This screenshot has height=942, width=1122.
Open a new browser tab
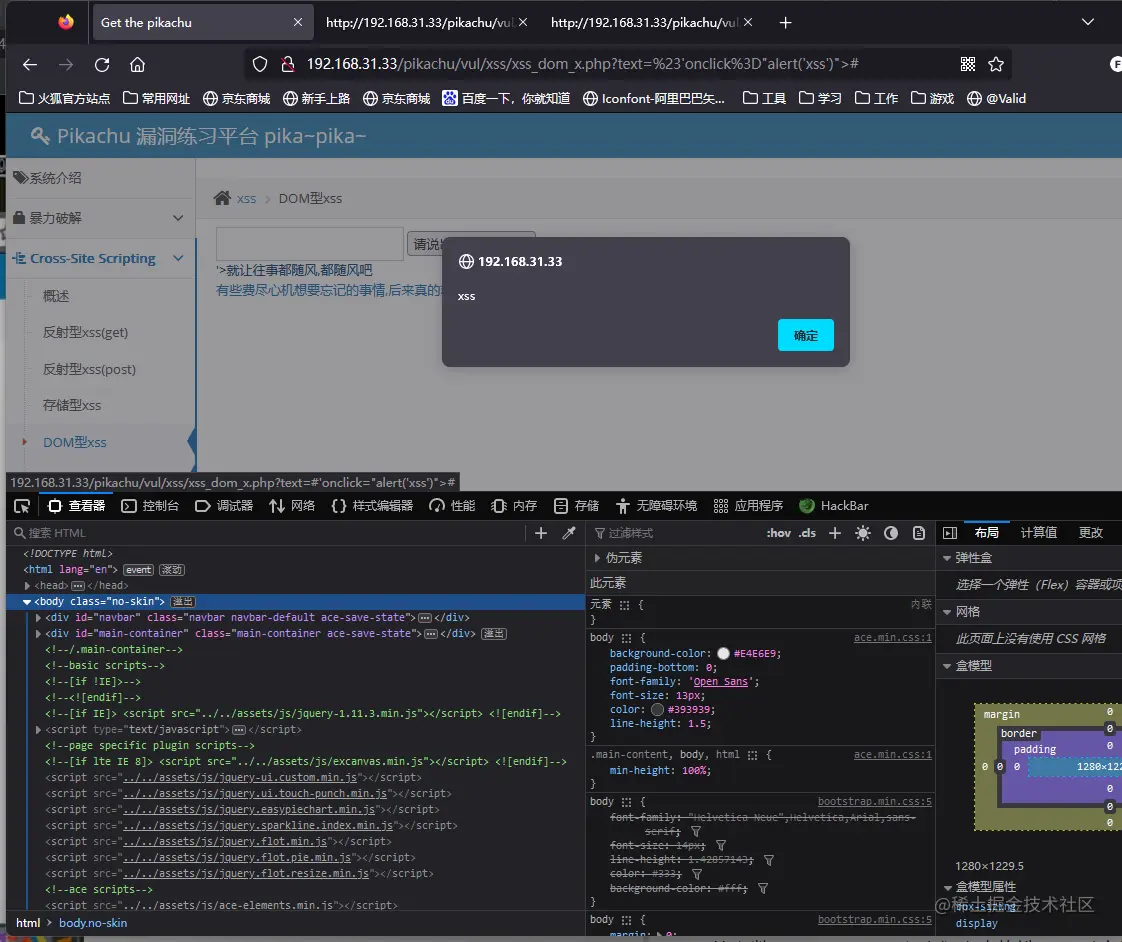click(x=785, y=22)
